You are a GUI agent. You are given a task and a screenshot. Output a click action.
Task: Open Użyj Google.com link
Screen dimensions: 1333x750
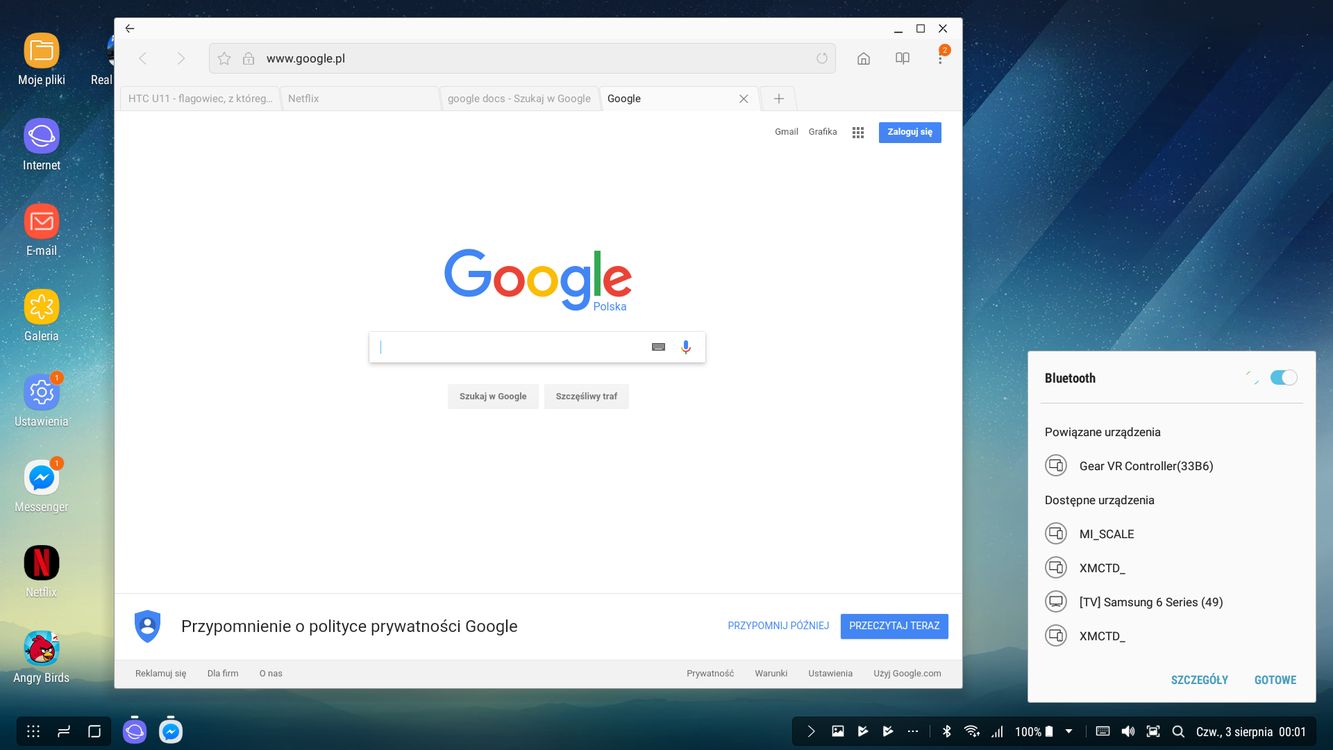point(907,674)
